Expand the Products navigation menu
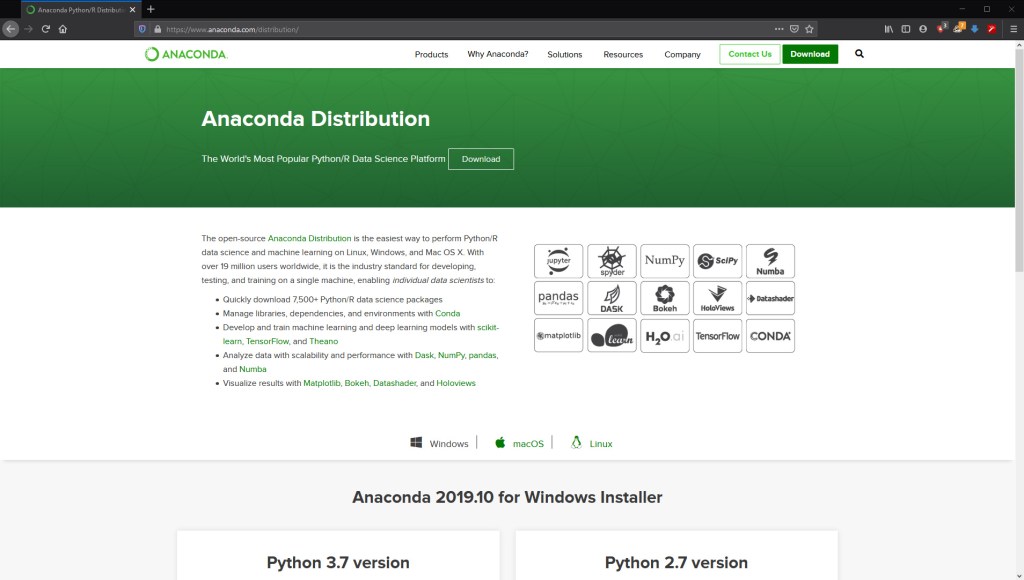1024x580 pixels. [431, 54]
